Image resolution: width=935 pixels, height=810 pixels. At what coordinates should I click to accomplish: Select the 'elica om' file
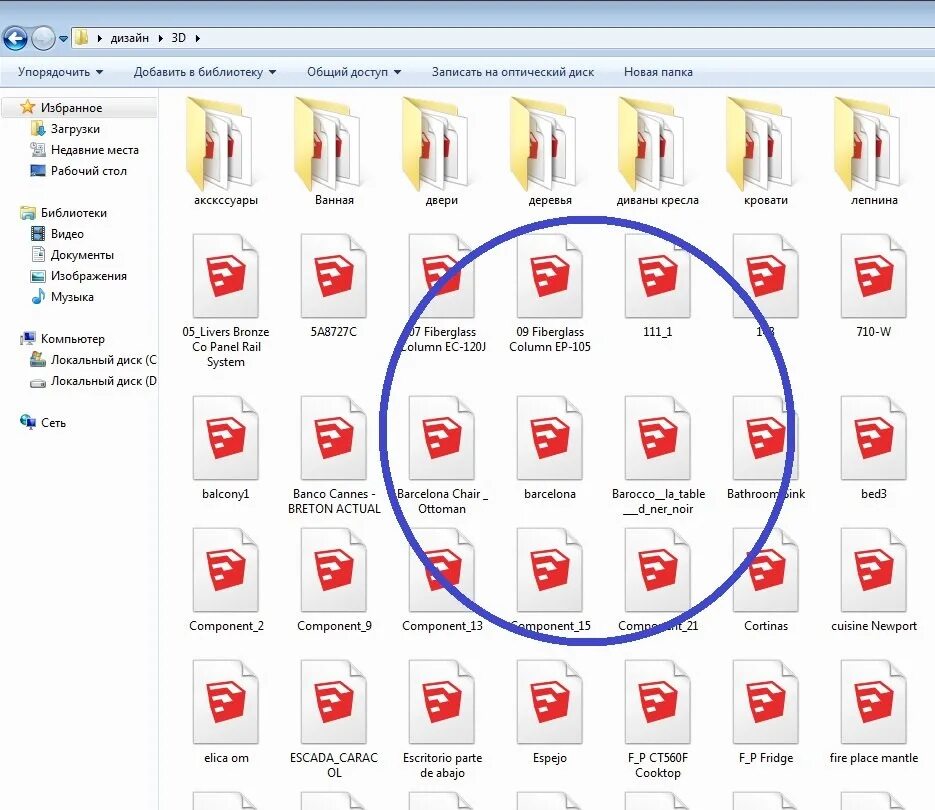[226, 712]
